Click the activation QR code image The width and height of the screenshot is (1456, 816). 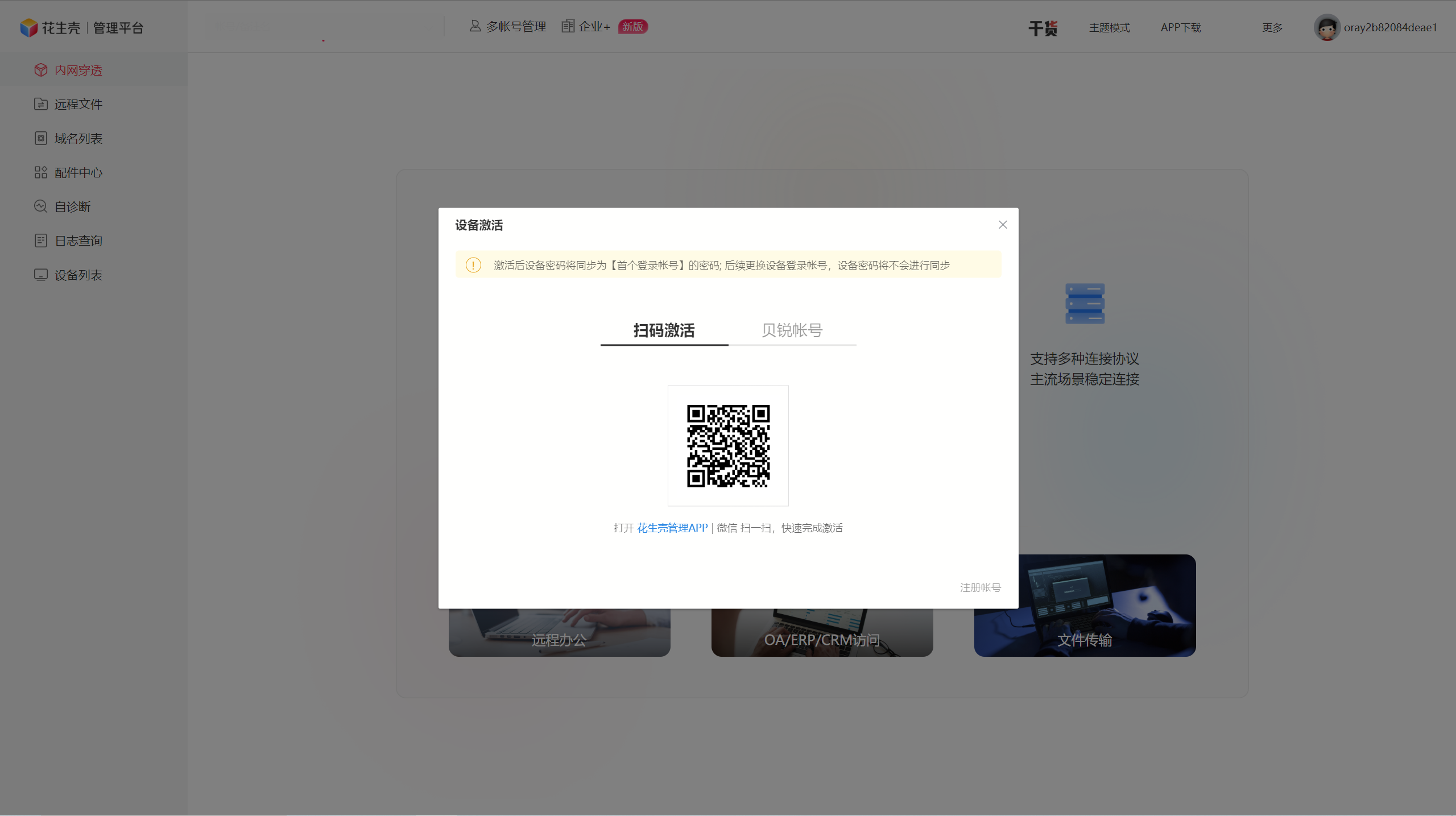[x=728, y=446]
